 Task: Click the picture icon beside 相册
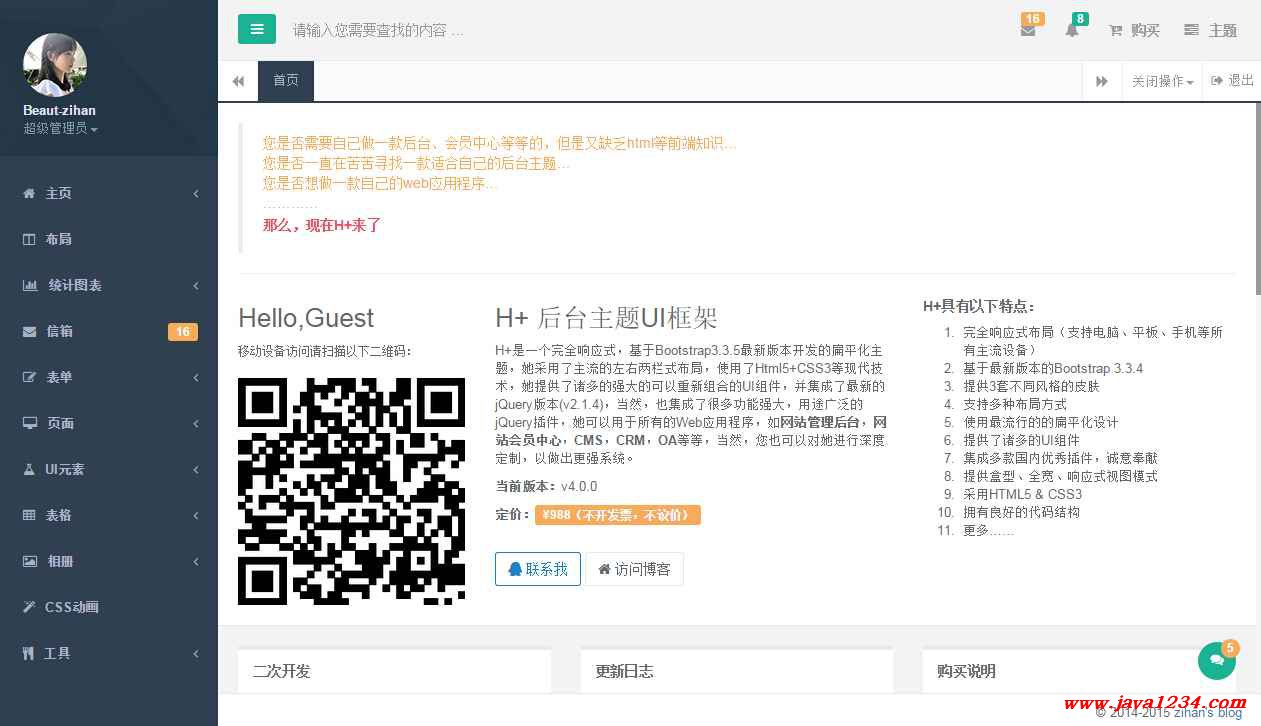(30, 561)
